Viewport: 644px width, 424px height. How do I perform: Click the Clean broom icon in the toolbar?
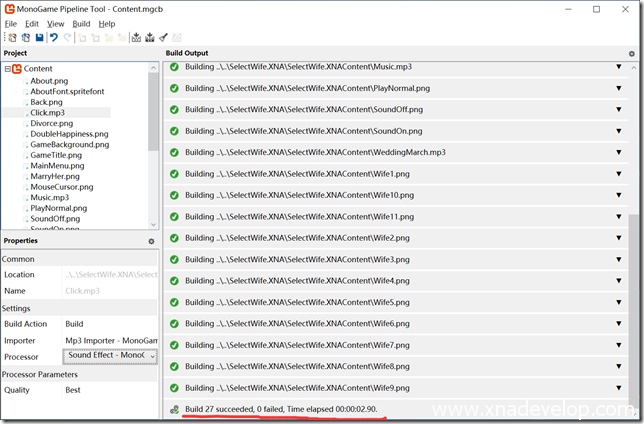[163, 37]
